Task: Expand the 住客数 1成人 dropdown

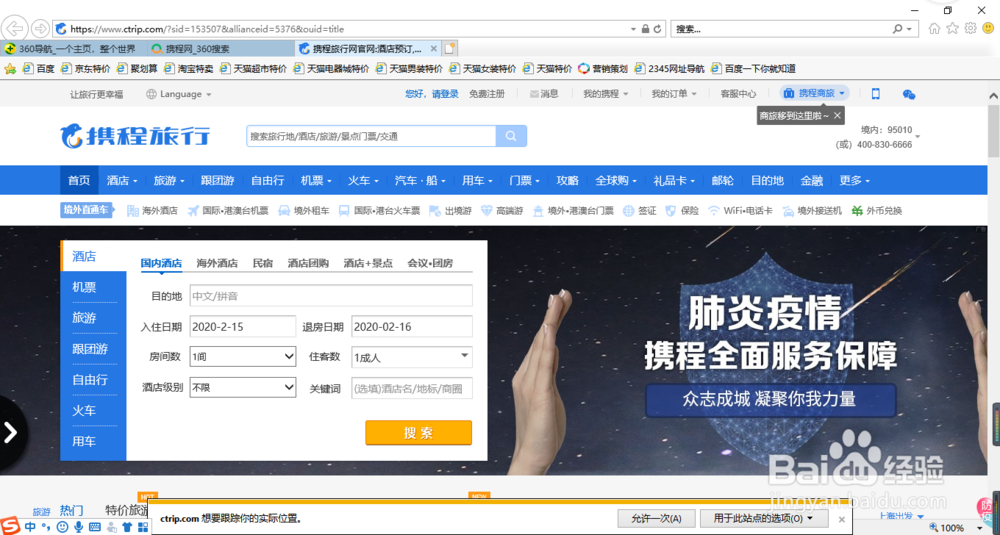Action: pyautogui.click(x=412, y=357)
